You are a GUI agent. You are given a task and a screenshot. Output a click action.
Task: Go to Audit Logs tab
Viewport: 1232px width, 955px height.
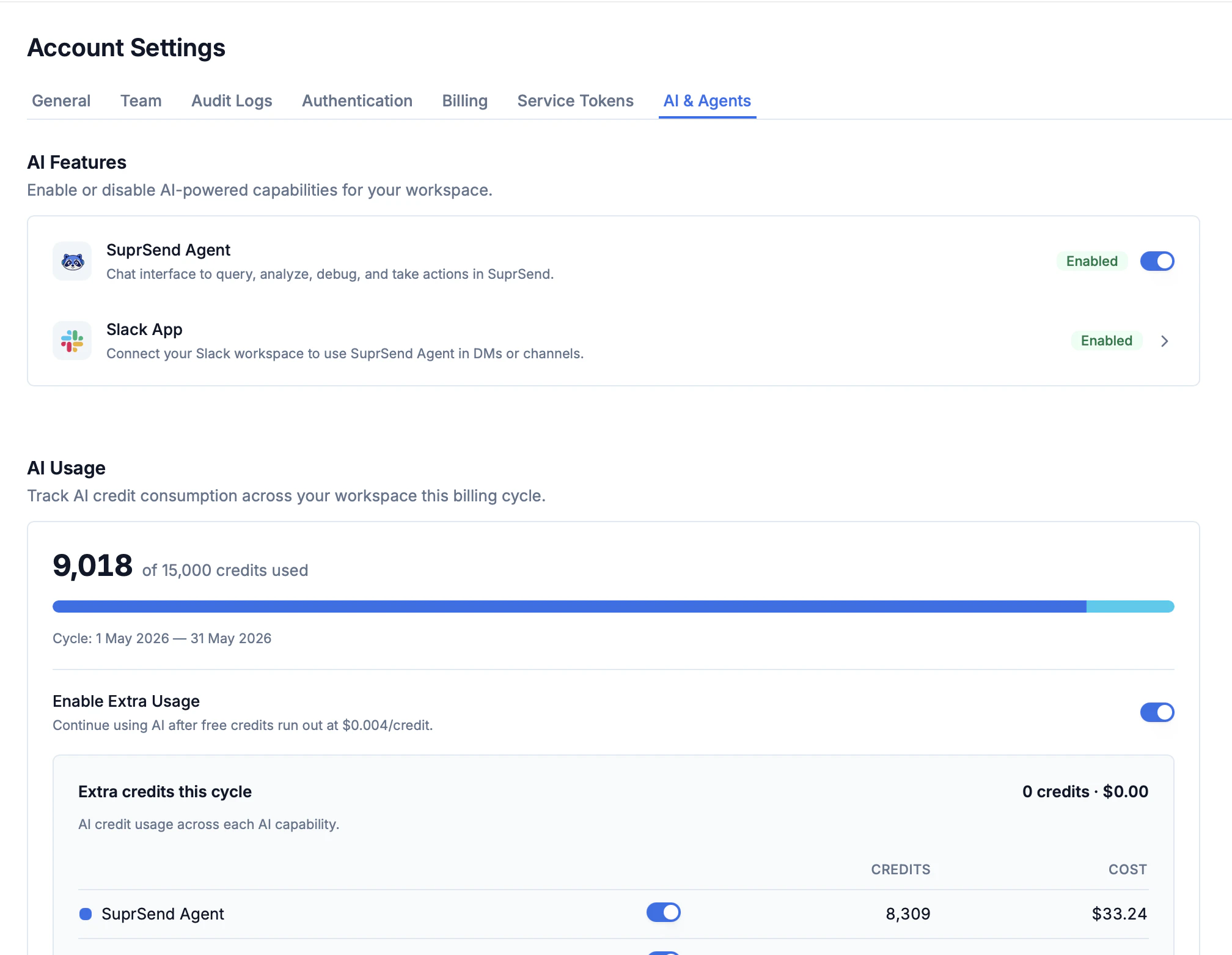[232, 101]
